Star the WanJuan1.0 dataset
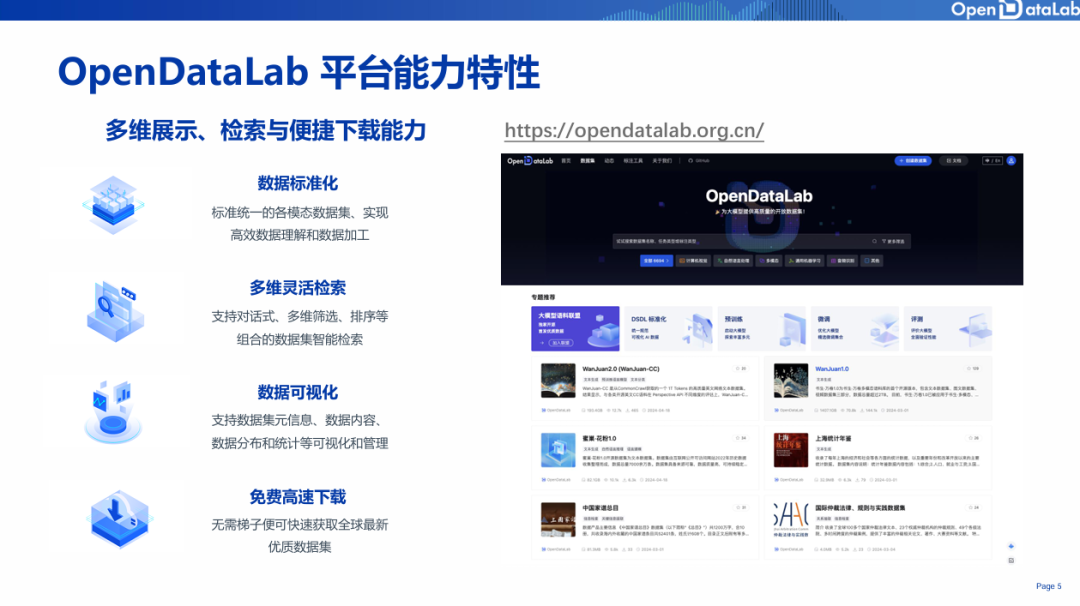1080x606 pixels. pos(973,369)
